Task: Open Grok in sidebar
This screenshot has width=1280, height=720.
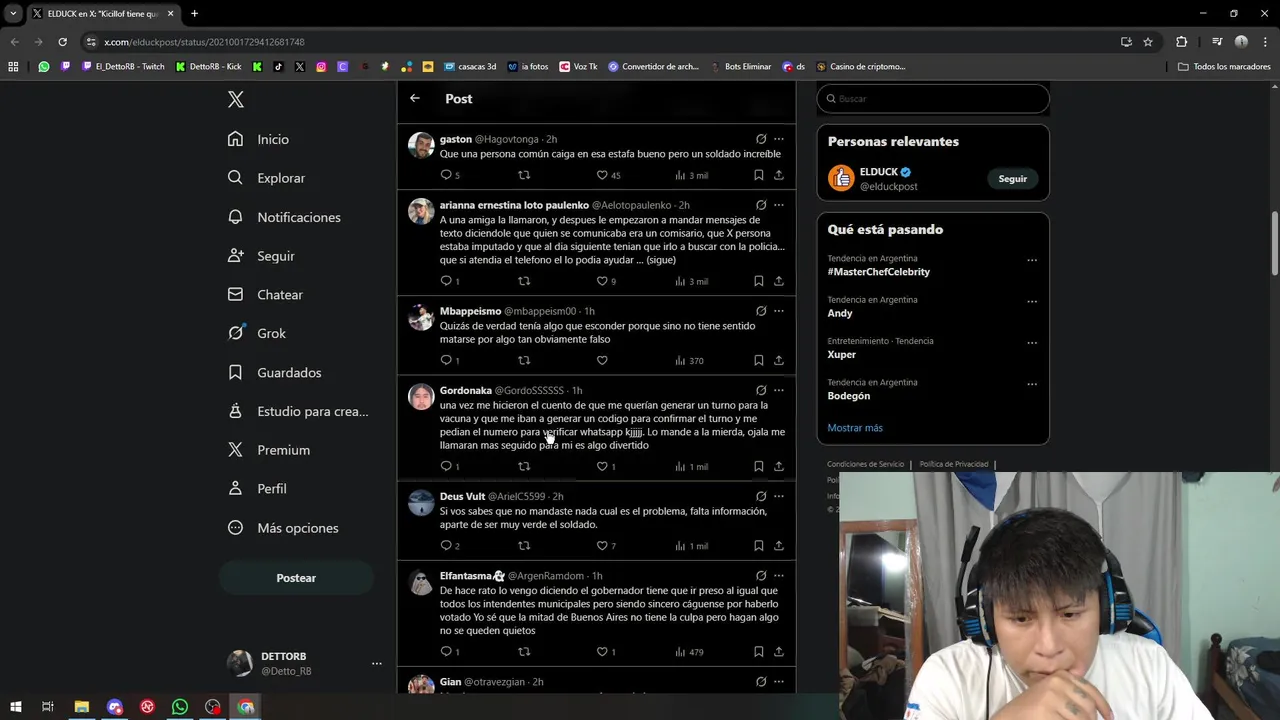Action: pyautogui.click(x=257, y=333)
